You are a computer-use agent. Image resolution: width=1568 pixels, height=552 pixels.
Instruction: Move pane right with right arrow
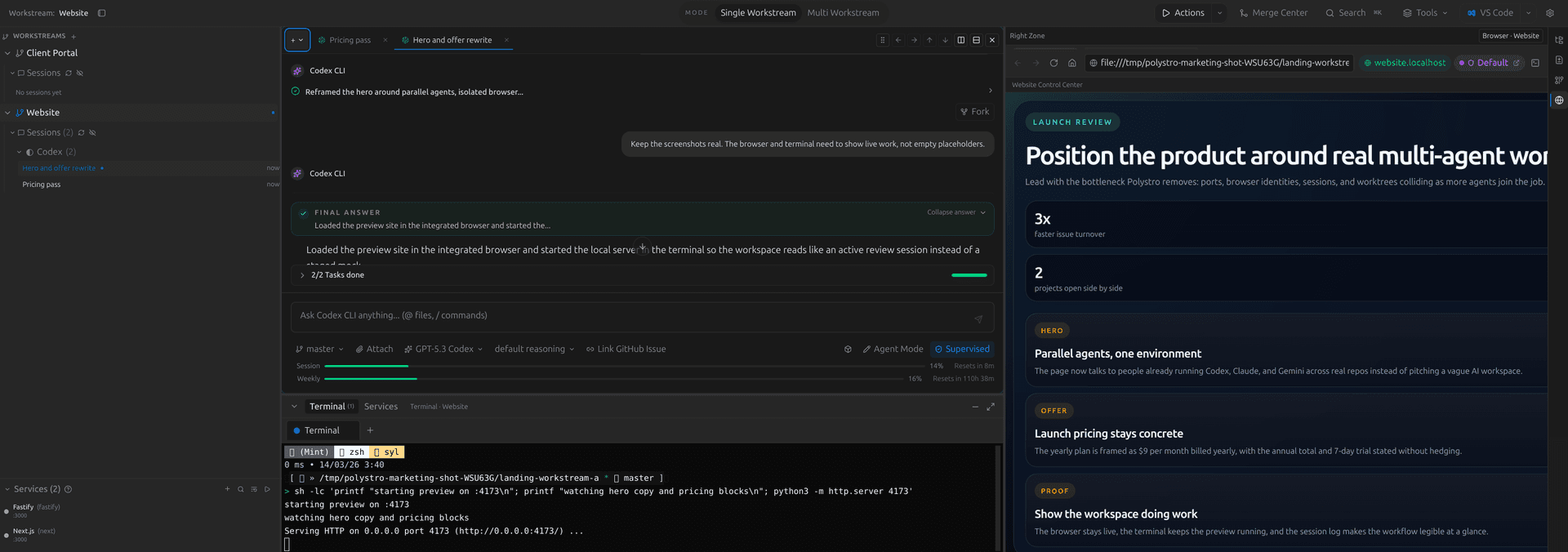(x=914, y=40)
